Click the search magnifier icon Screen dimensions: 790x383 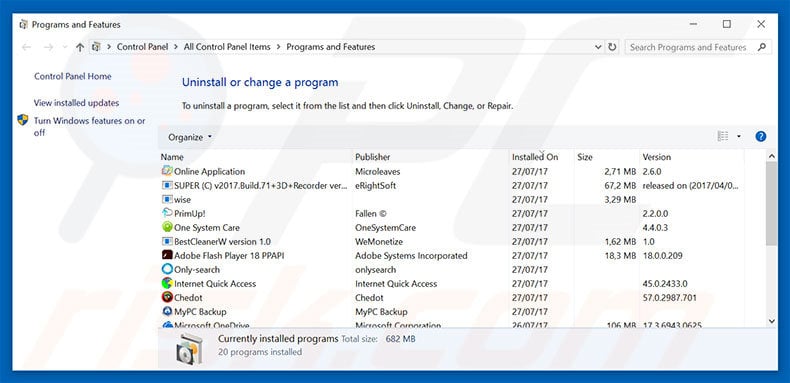tap(762, 47)
